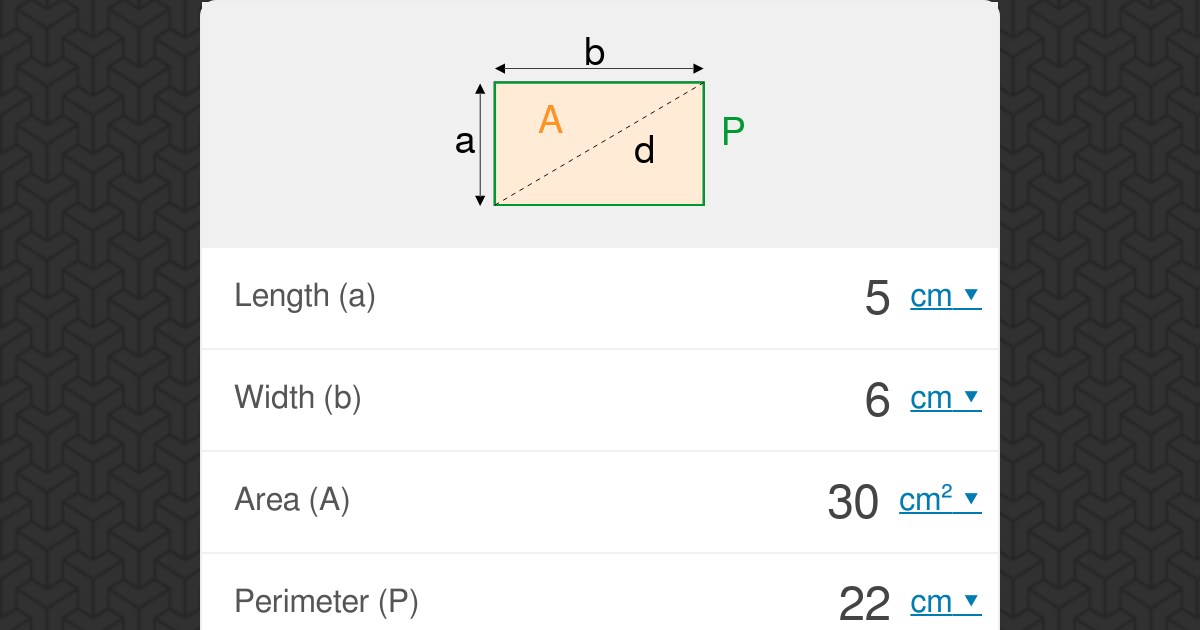Image resolution: width=1200 pixels, height=630 pixels.
Task: Open the Perimeter cm unit dropdown
Action: coord(945,602)
